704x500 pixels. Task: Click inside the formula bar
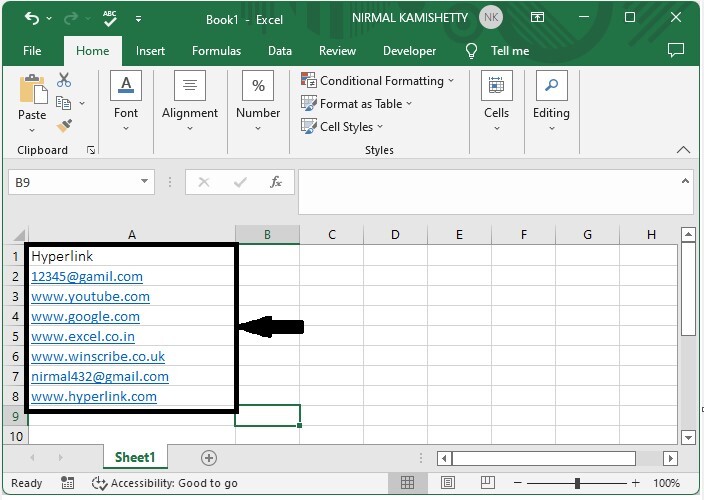tap(489, 192)
